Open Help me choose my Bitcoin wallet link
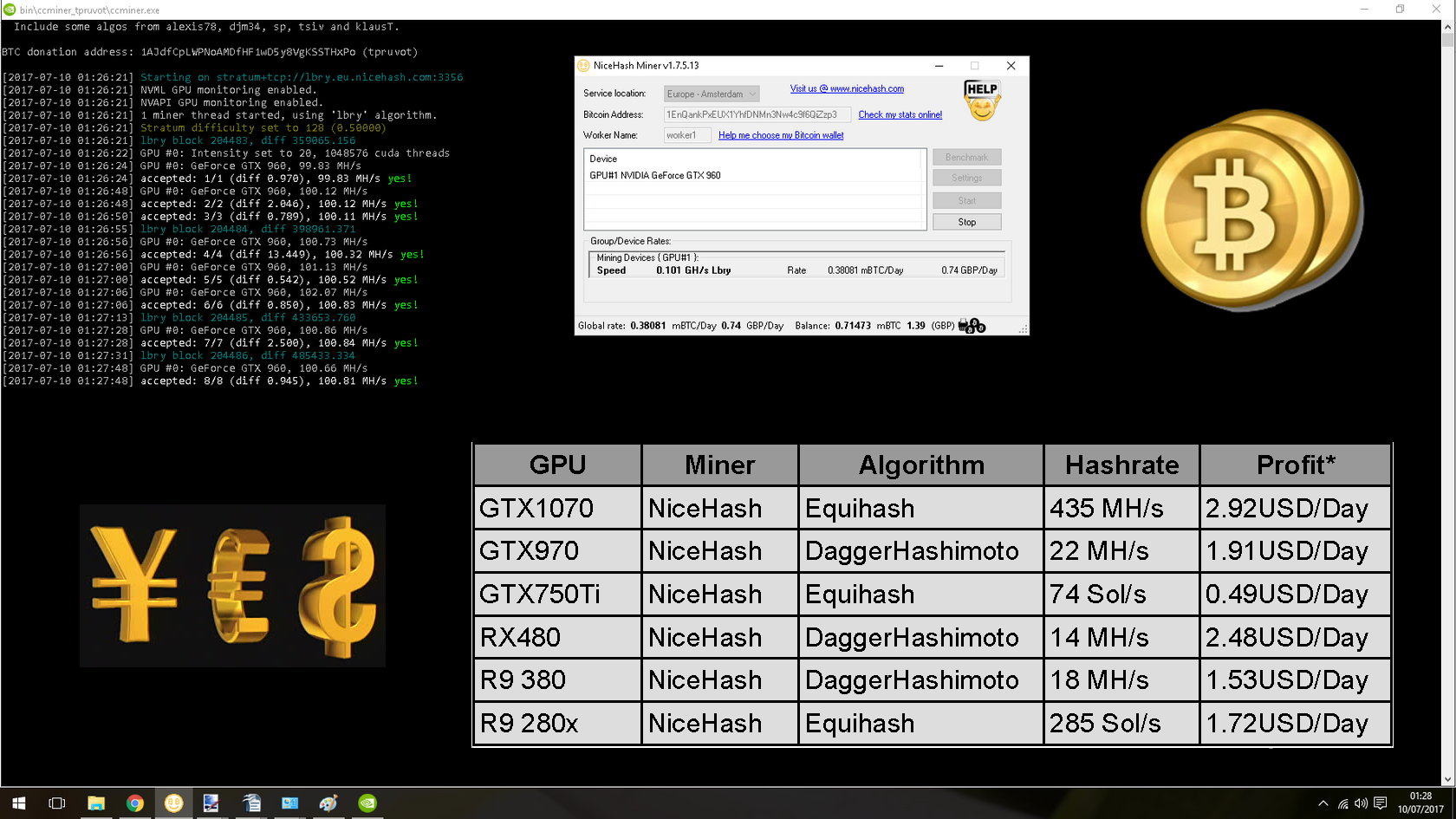Screen dimensions: 1456x819 (781, 135)
